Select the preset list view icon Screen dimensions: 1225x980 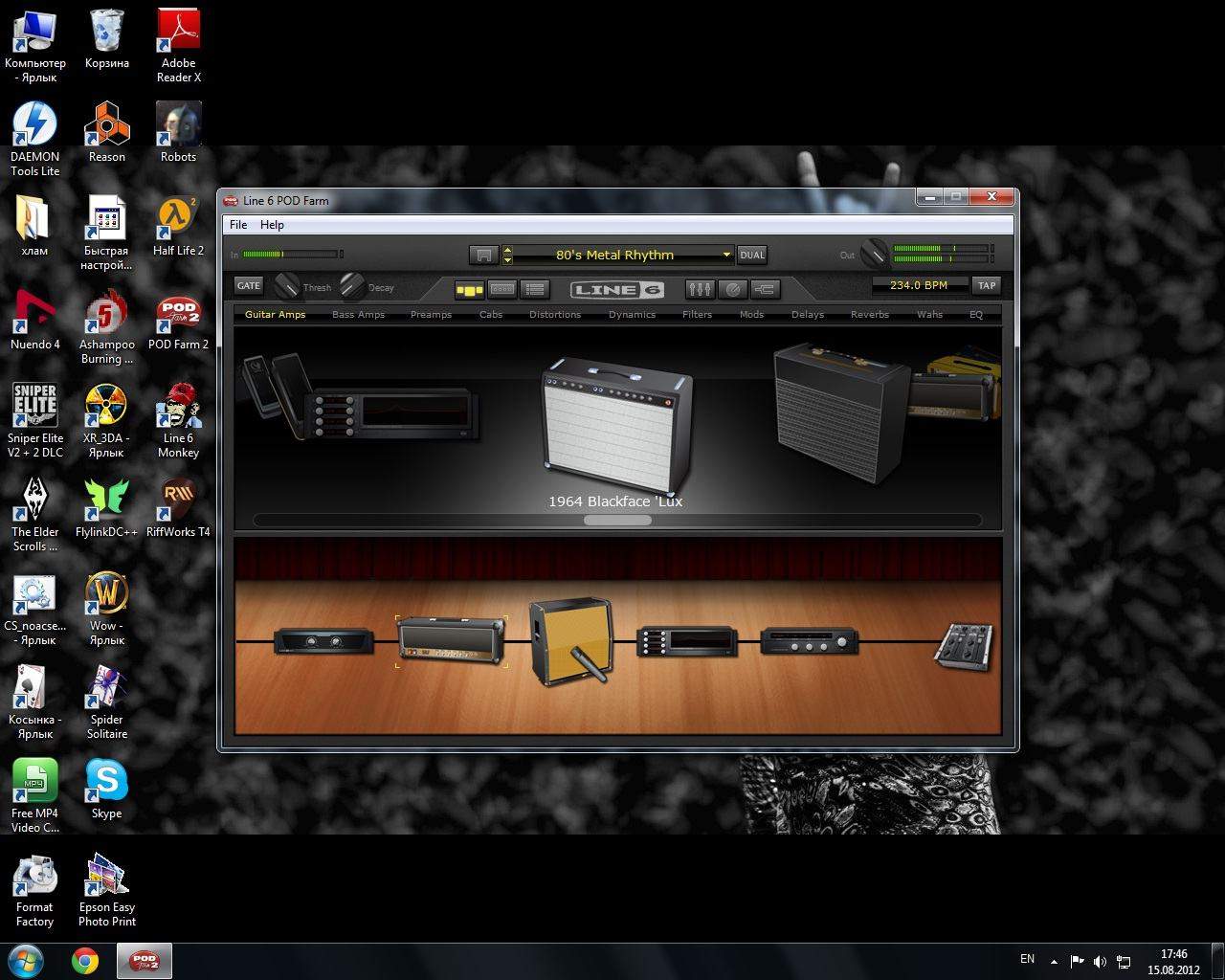pyautogui.click(x=535, y=289)
